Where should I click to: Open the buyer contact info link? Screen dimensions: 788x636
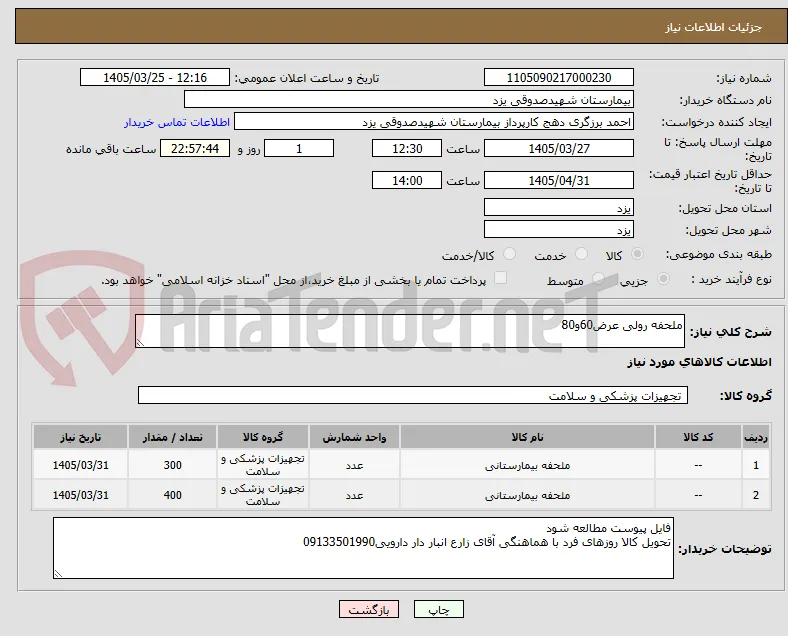(177, 123)
